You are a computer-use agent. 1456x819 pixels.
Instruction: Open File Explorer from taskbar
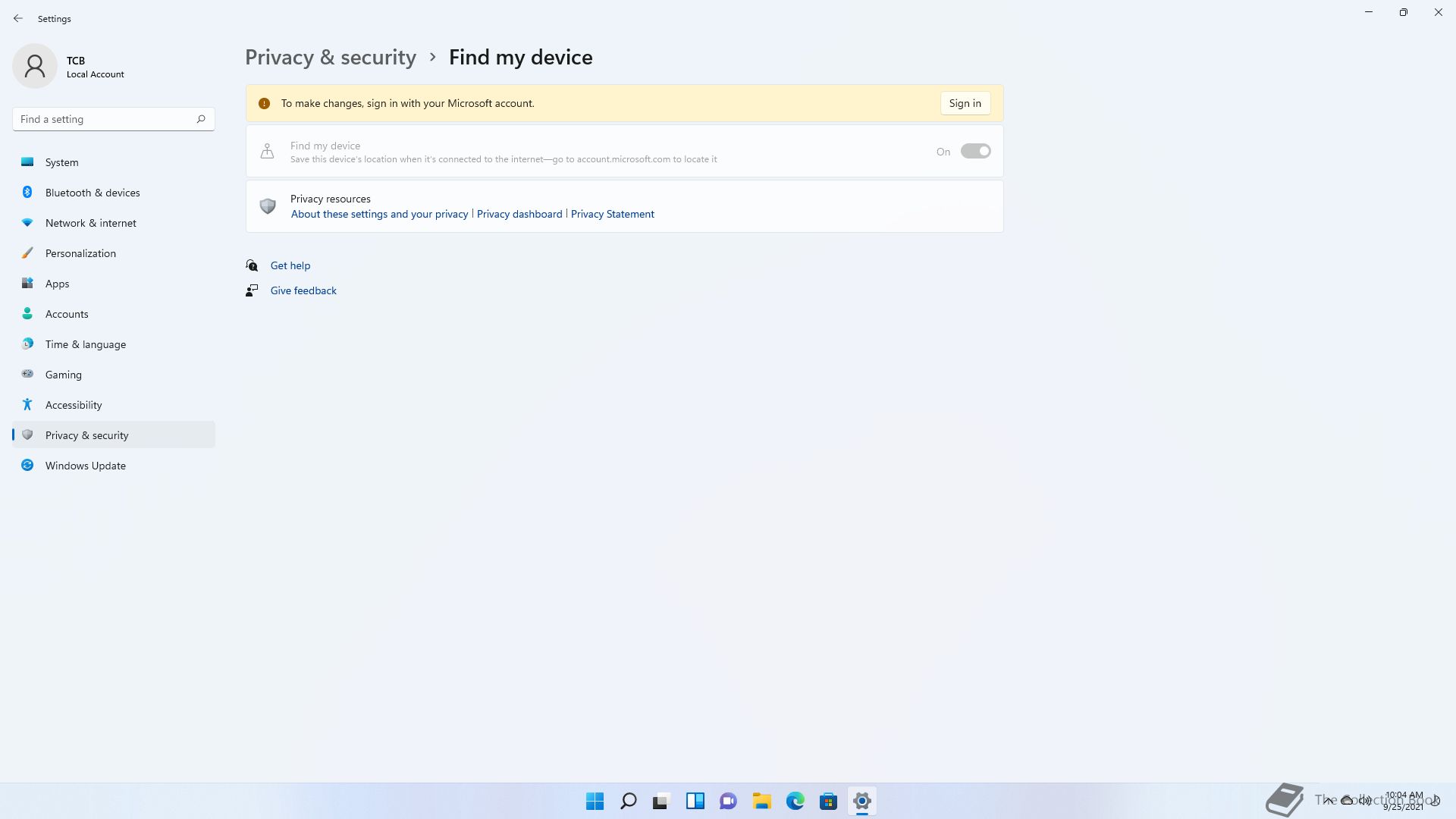762,801
